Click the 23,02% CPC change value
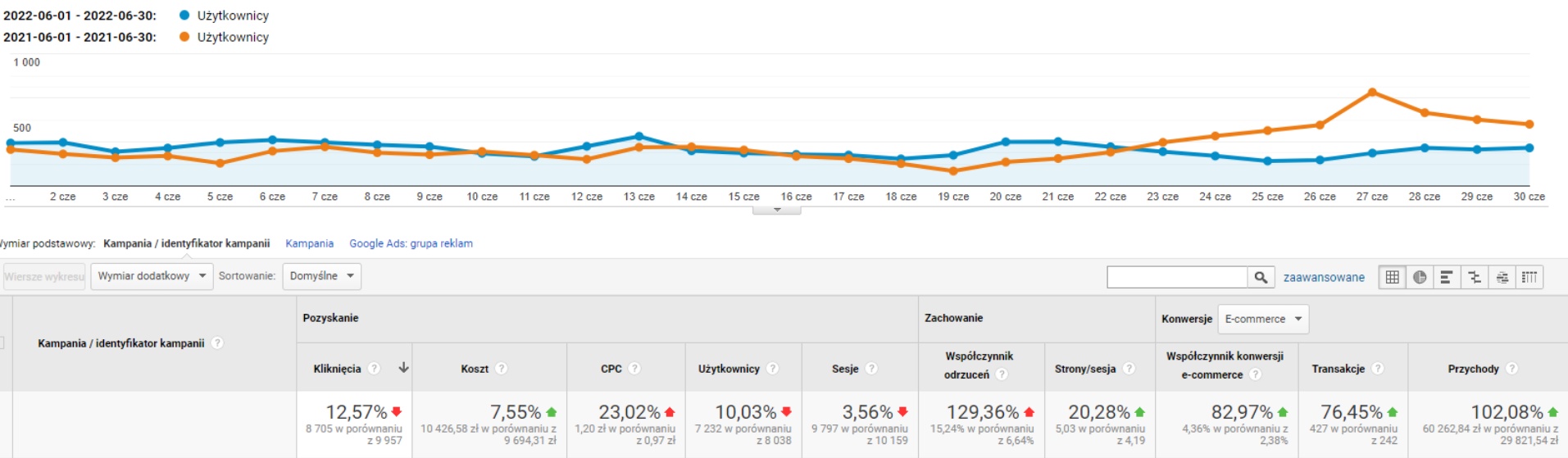This screenshot has height=458, width=1568. [629, 412]
